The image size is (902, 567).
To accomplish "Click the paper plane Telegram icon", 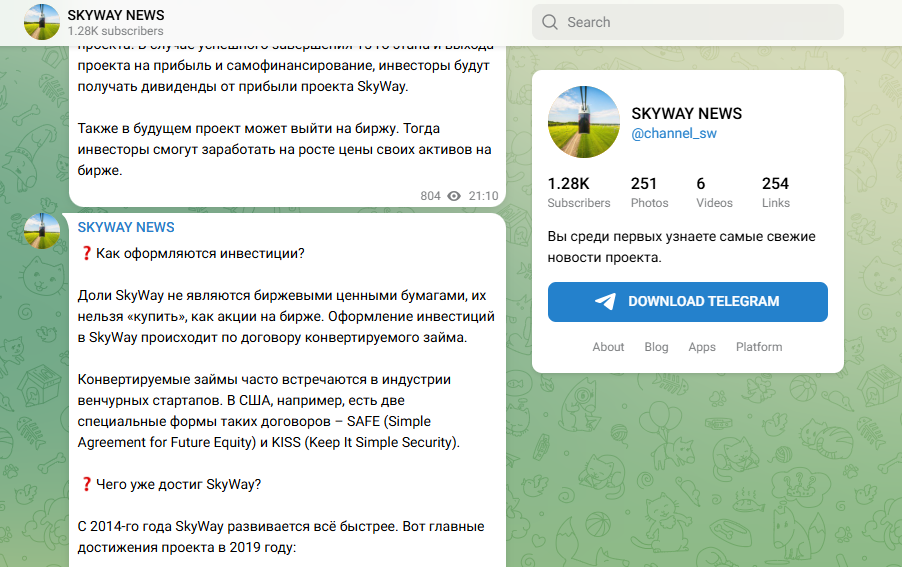I will pos(605,301).
